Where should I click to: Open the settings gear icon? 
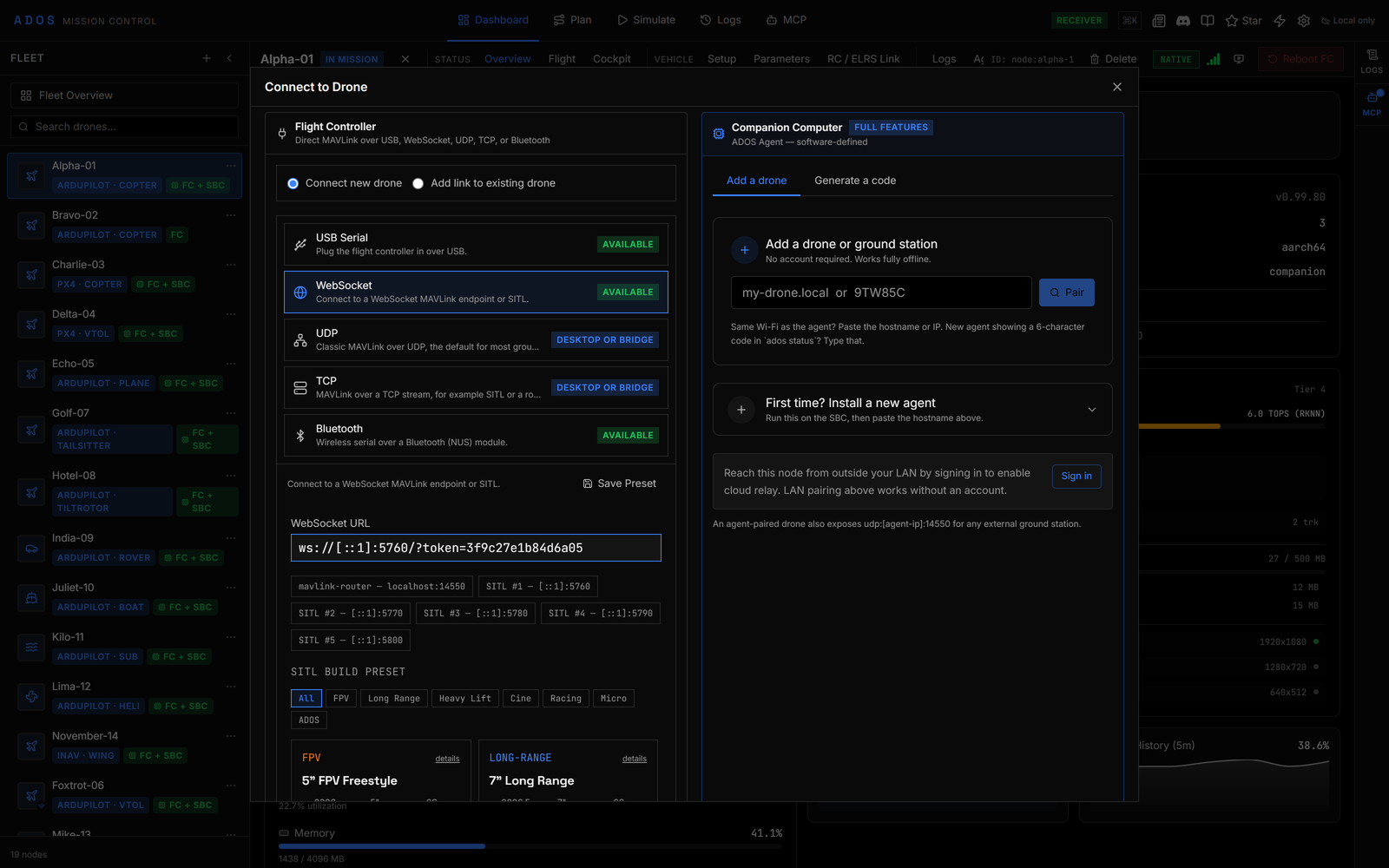click(x=1304, y=21)
